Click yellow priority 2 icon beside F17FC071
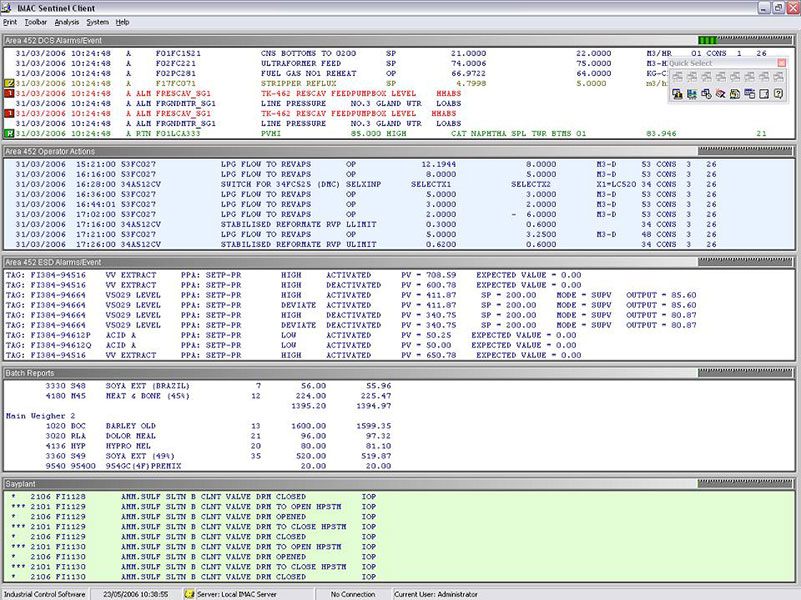The width and height of the screenshot is (801, 600). point(8,84)
